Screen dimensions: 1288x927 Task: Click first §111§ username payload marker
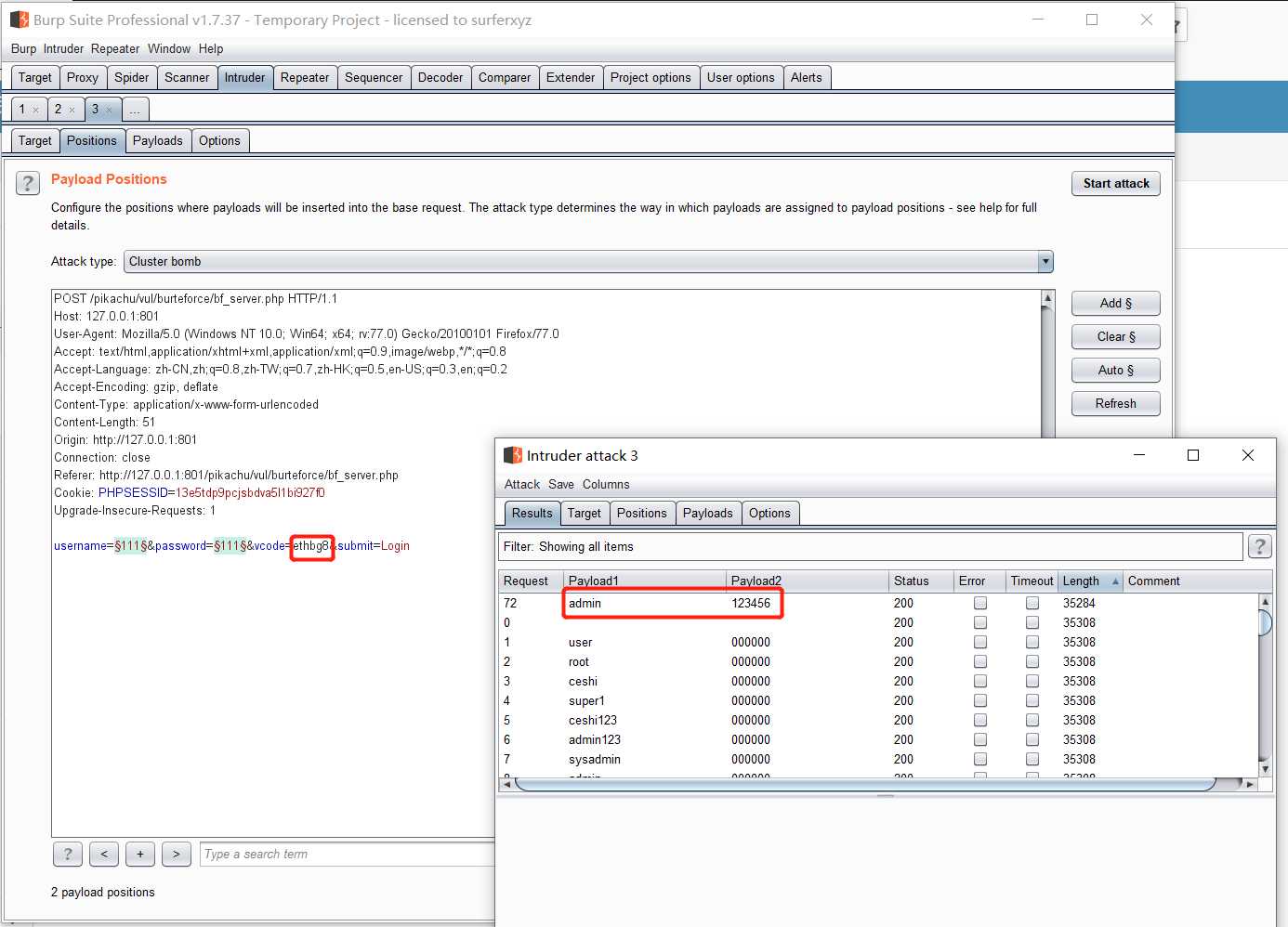pyautogui.click(x=130, y=545)
